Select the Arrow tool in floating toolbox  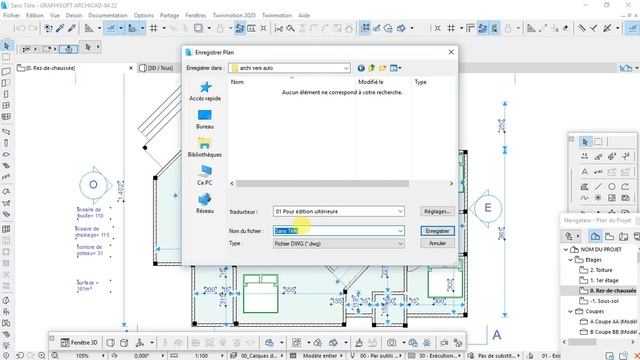(585, 142)
